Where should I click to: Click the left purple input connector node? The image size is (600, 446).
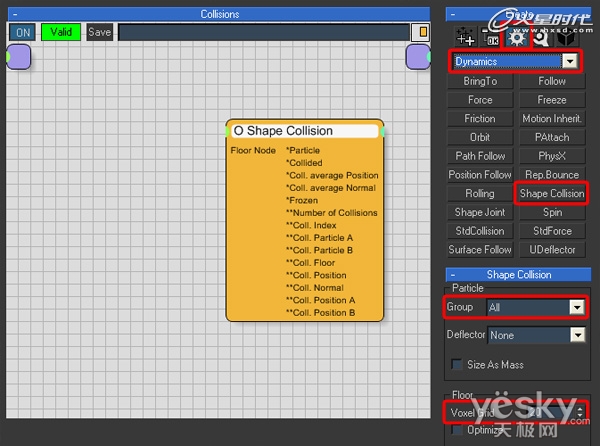point(18,57)
